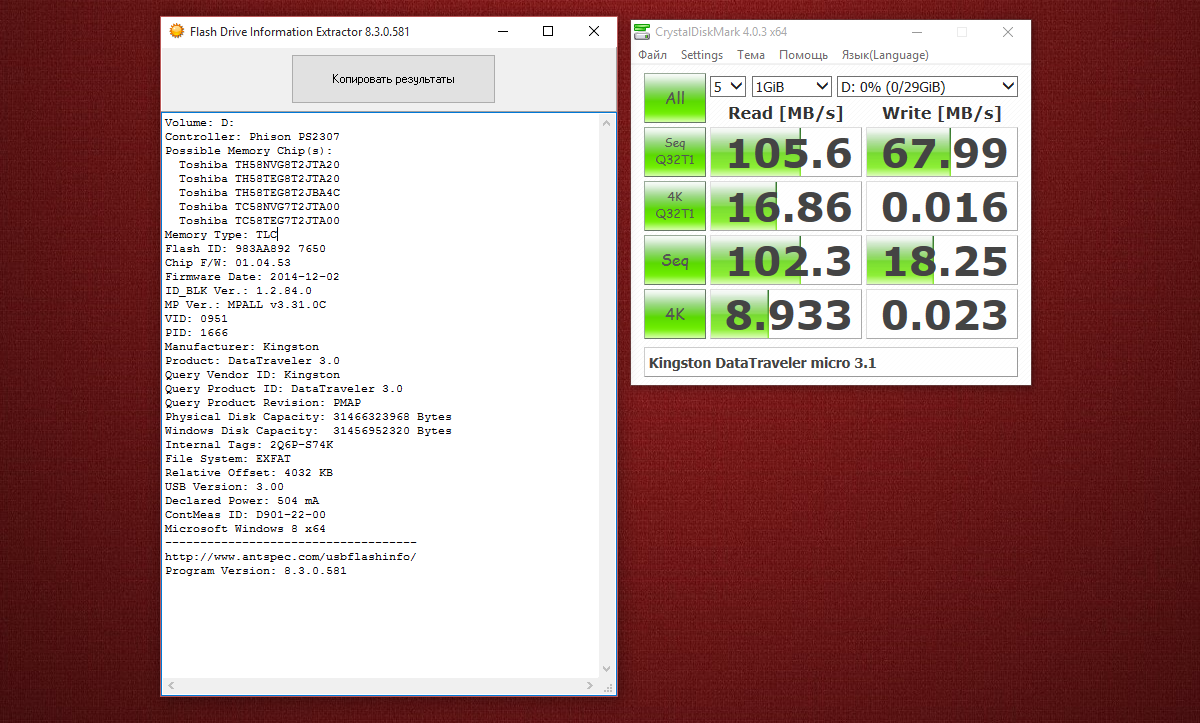Click the 4K Q32T1 read value 16.86

[x=785, y=206]
